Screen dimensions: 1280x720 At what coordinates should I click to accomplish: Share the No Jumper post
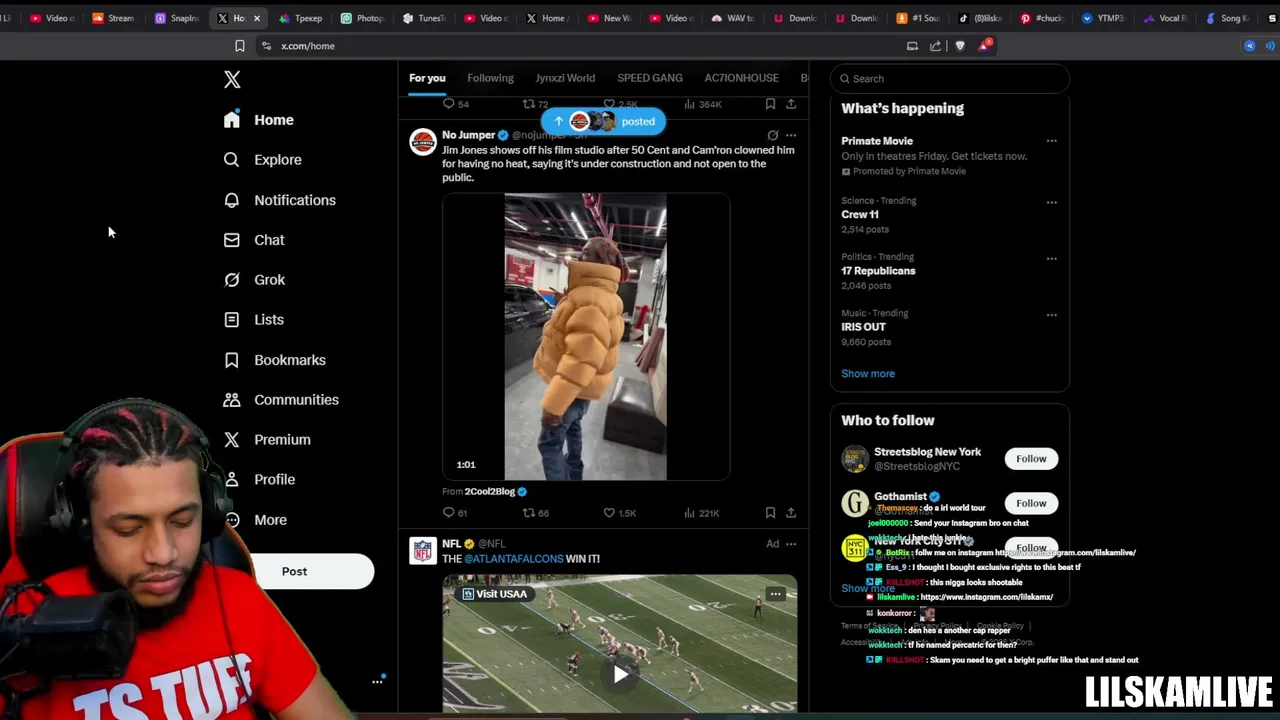(791, 513)
